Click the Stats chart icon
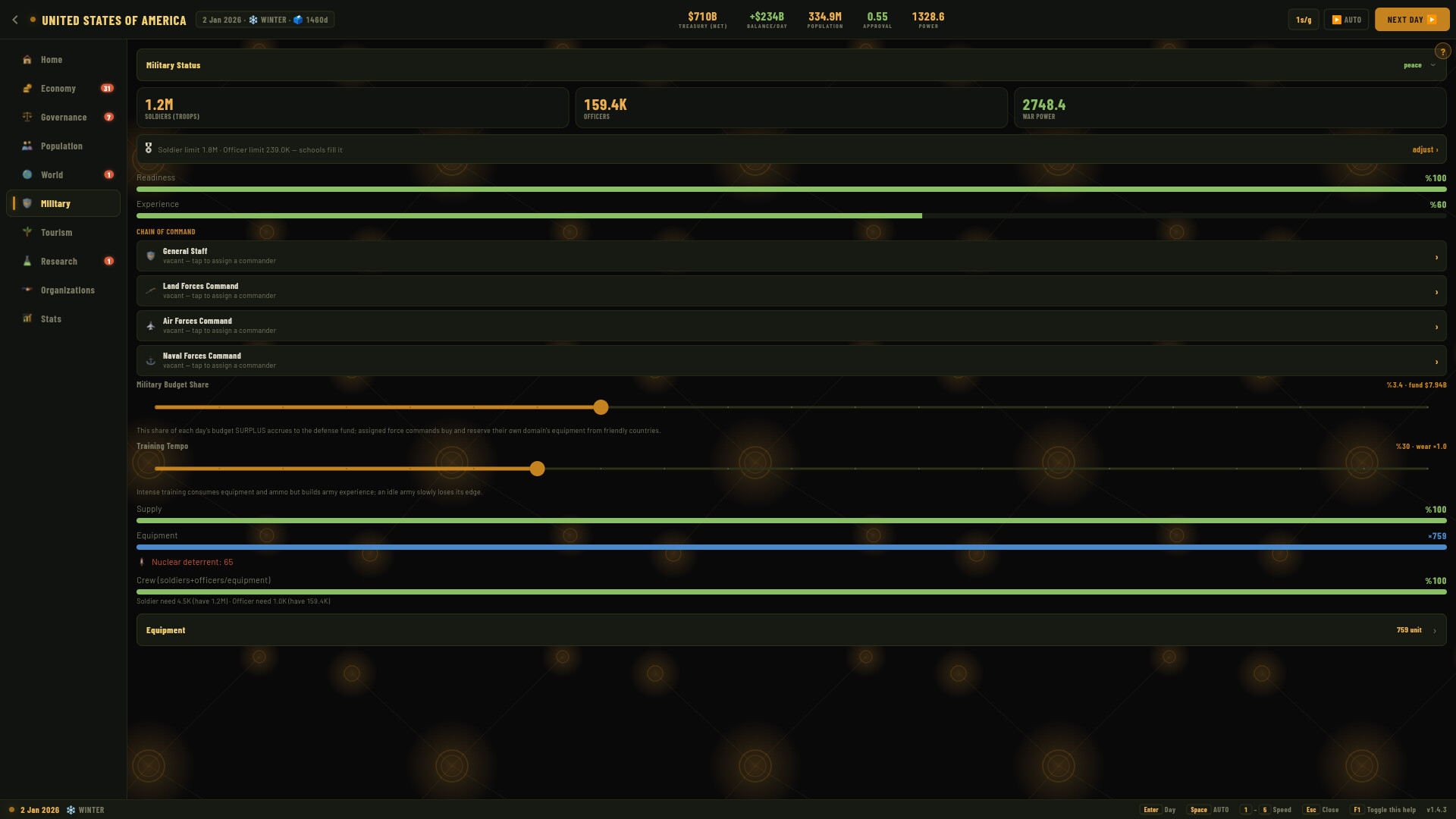This screenshot has width=1456, height=819. [x=27, y=319]
